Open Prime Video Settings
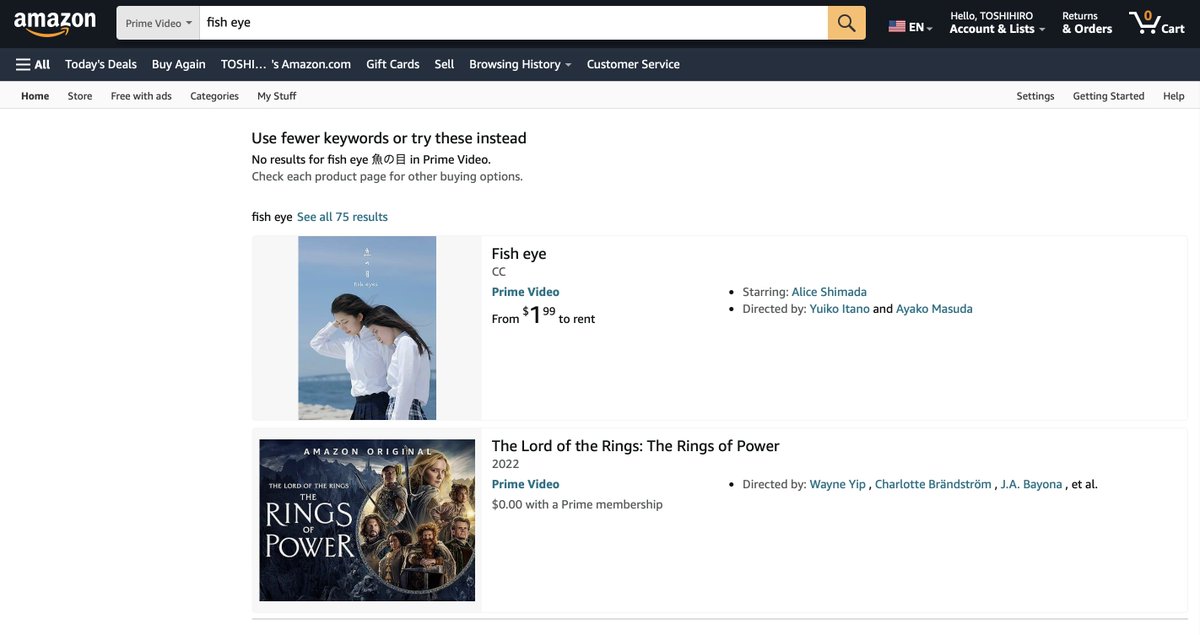This screenshot has height=635, width=1200. pos(1035,96)
